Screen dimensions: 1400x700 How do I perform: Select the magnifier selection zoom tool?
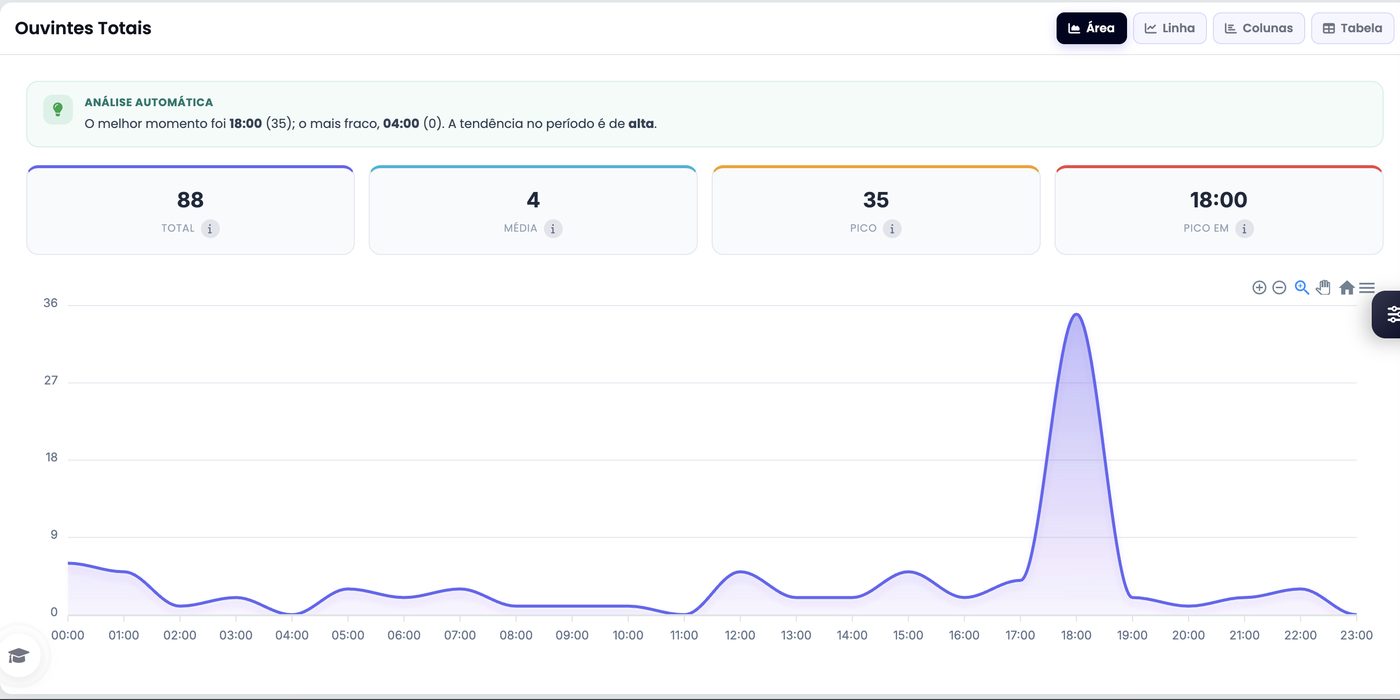1302,288
